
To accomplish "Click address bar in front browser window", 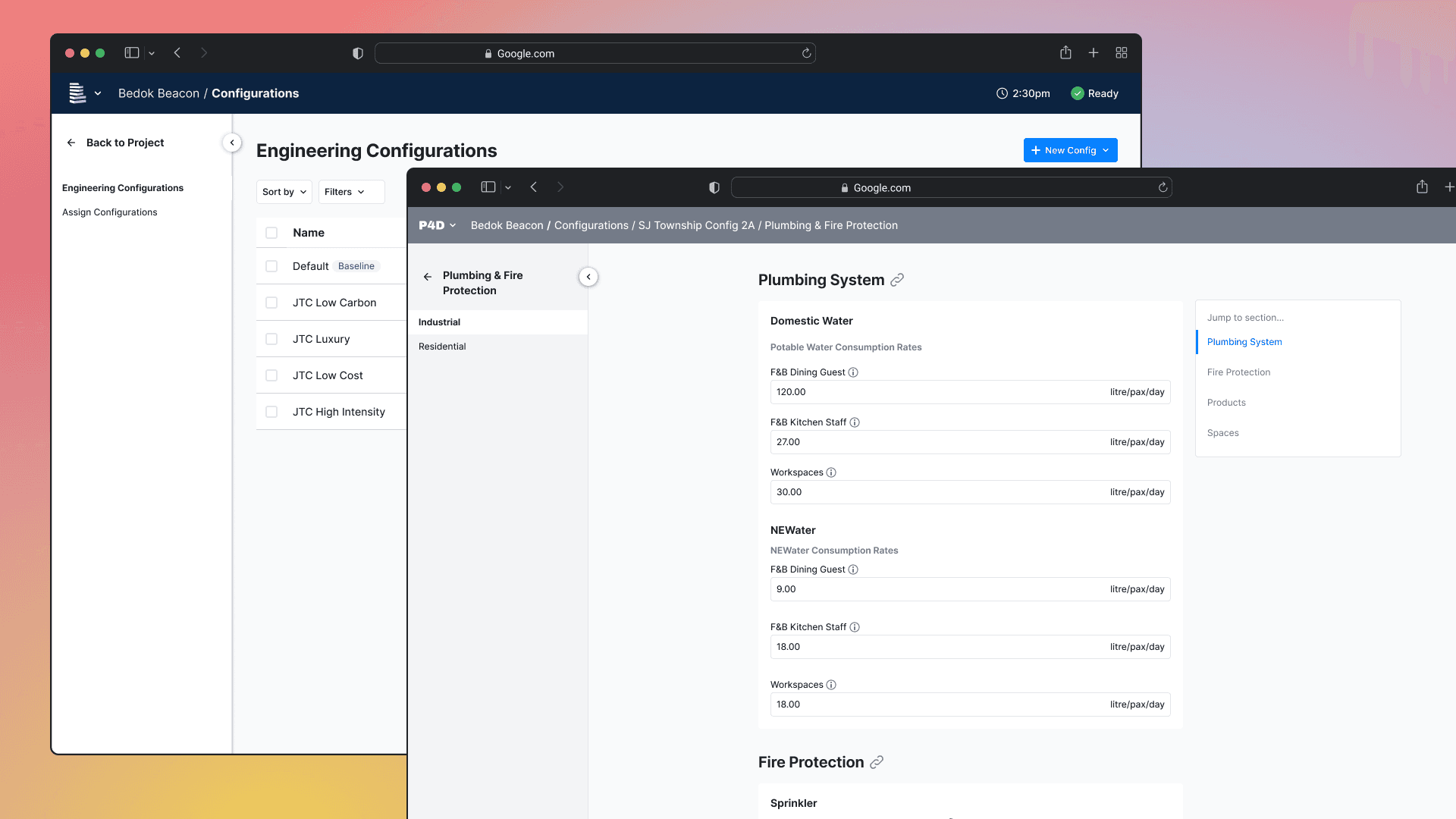I will point(951,187).
